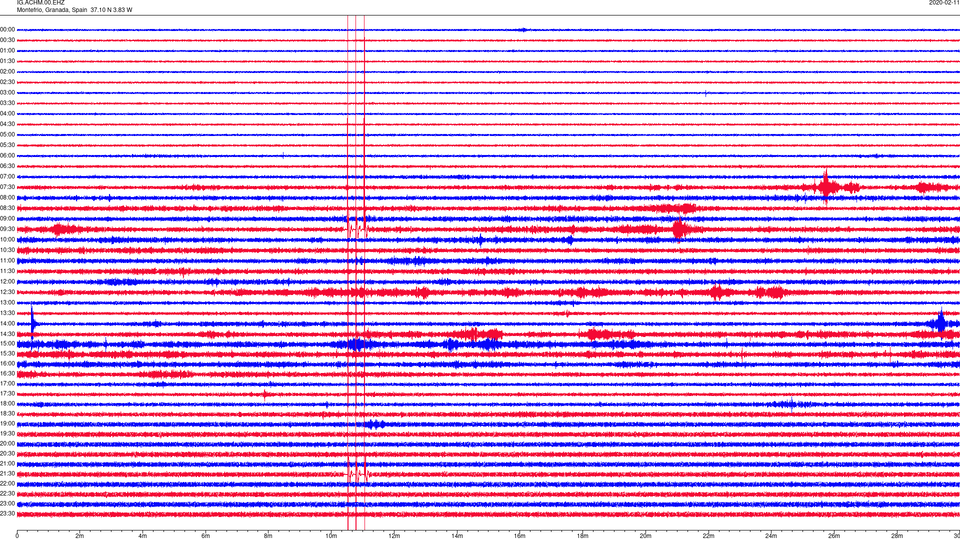
Task: Click the 19:30 trace label
Action: pyautogui.click(x=8, y=433)
